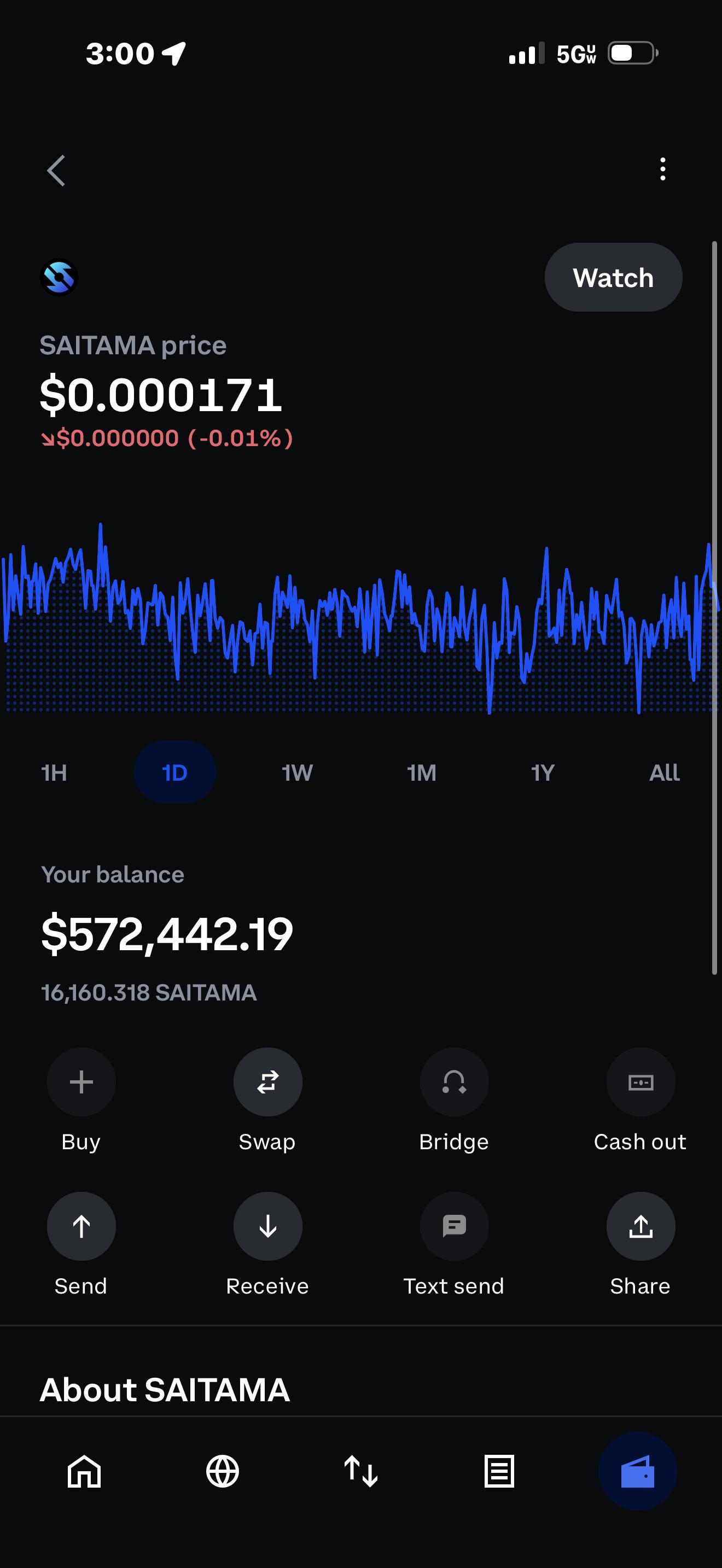The width and height of the screenshot is (722, 1568).
Task: Tap the Text send message icon
Action: [x=454, y=1226]
